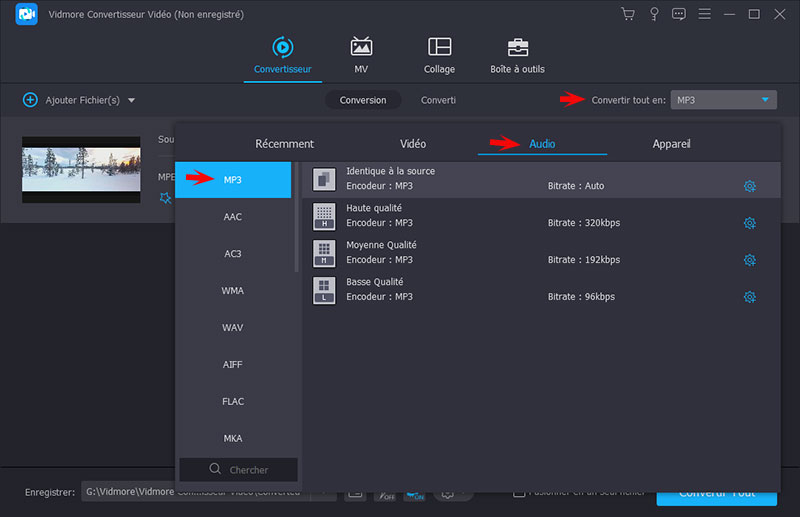Select WAV in the format list
This screenshot has width=800, height=517.
pos(233,327)
